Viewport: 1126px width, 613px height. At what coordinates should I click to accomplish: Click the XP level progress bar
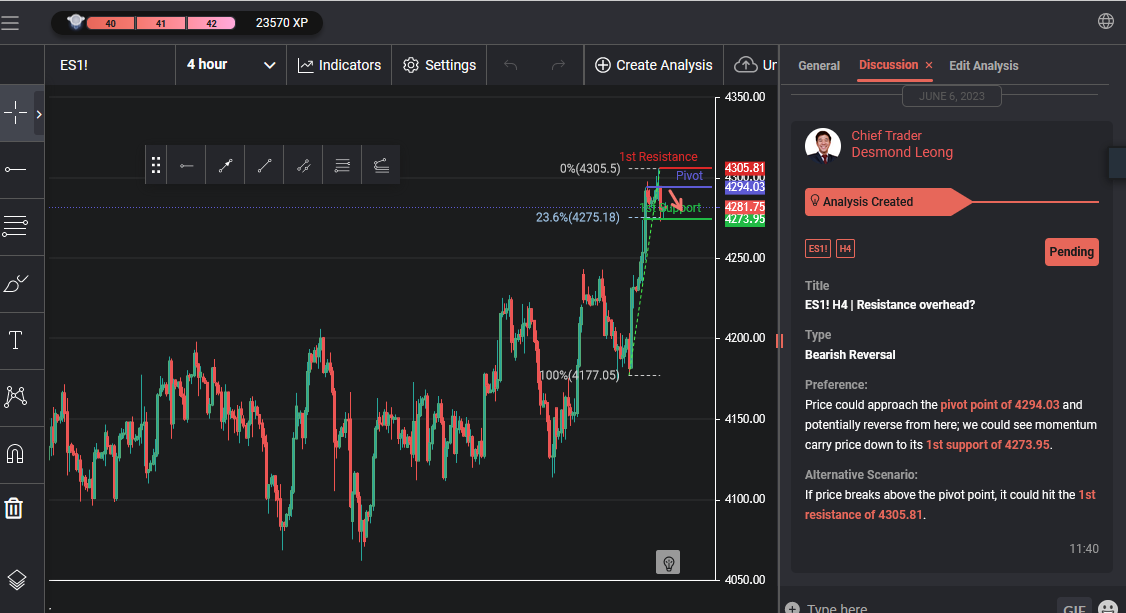(161, 23)
